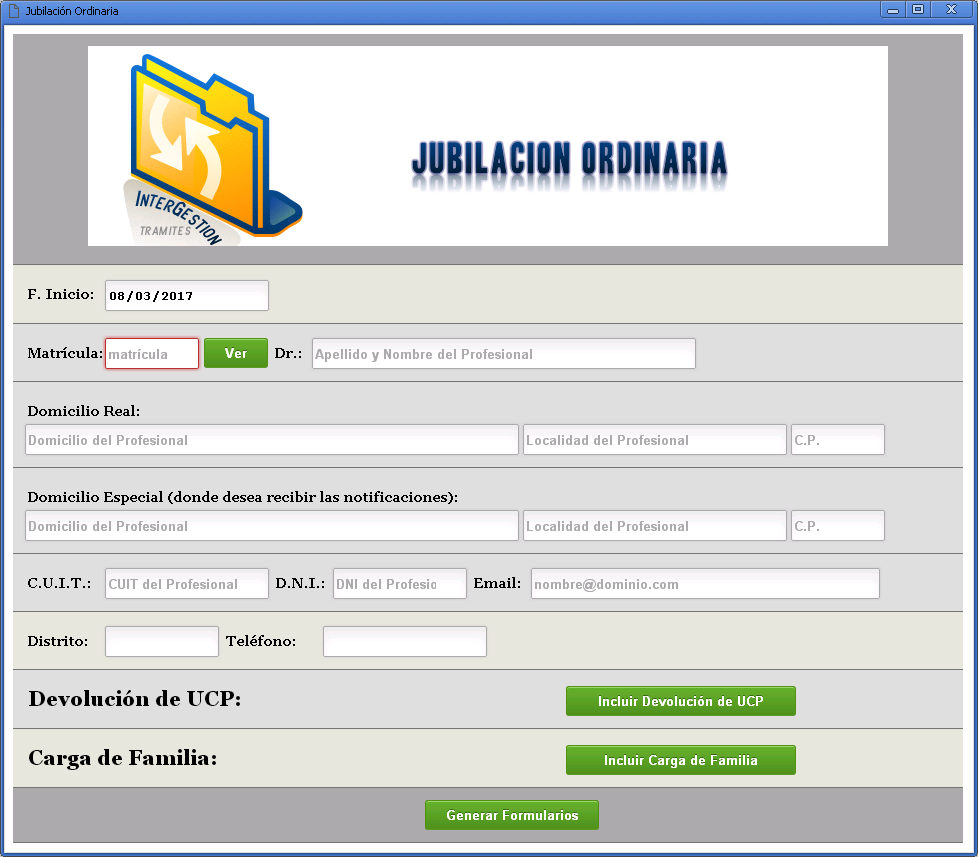Click the F. Inicio date field
This screenshot has height=857, width=978.
pyautogui.click(x=186, y=296)
